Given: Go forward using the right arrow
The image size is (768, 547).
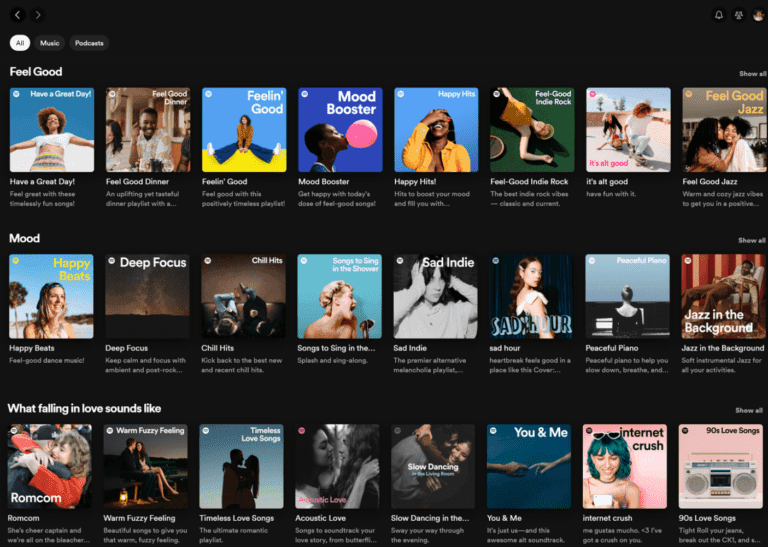Looking at the screenshot, I should (x=38, y=15).
